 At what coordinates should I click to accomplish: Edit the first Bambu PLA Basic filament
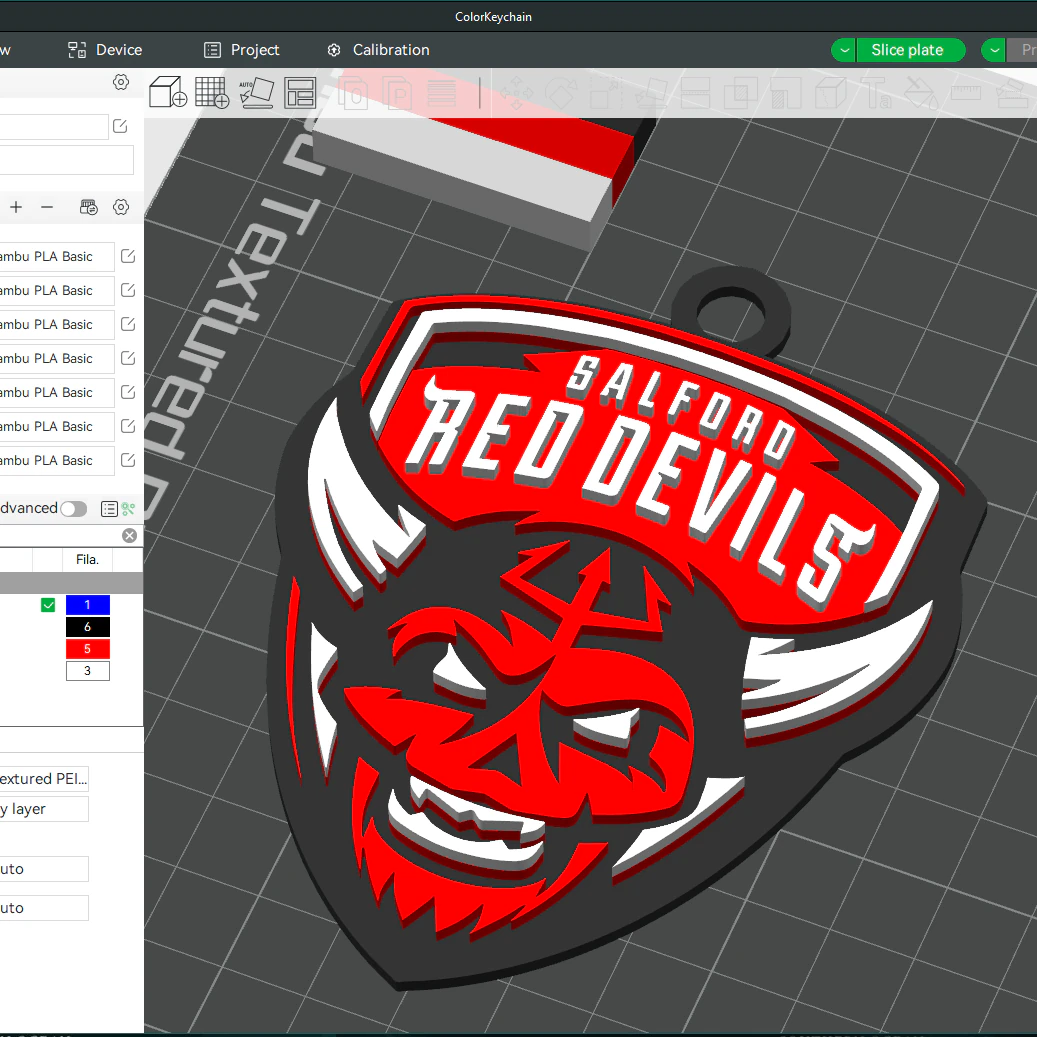click(127, 256)
